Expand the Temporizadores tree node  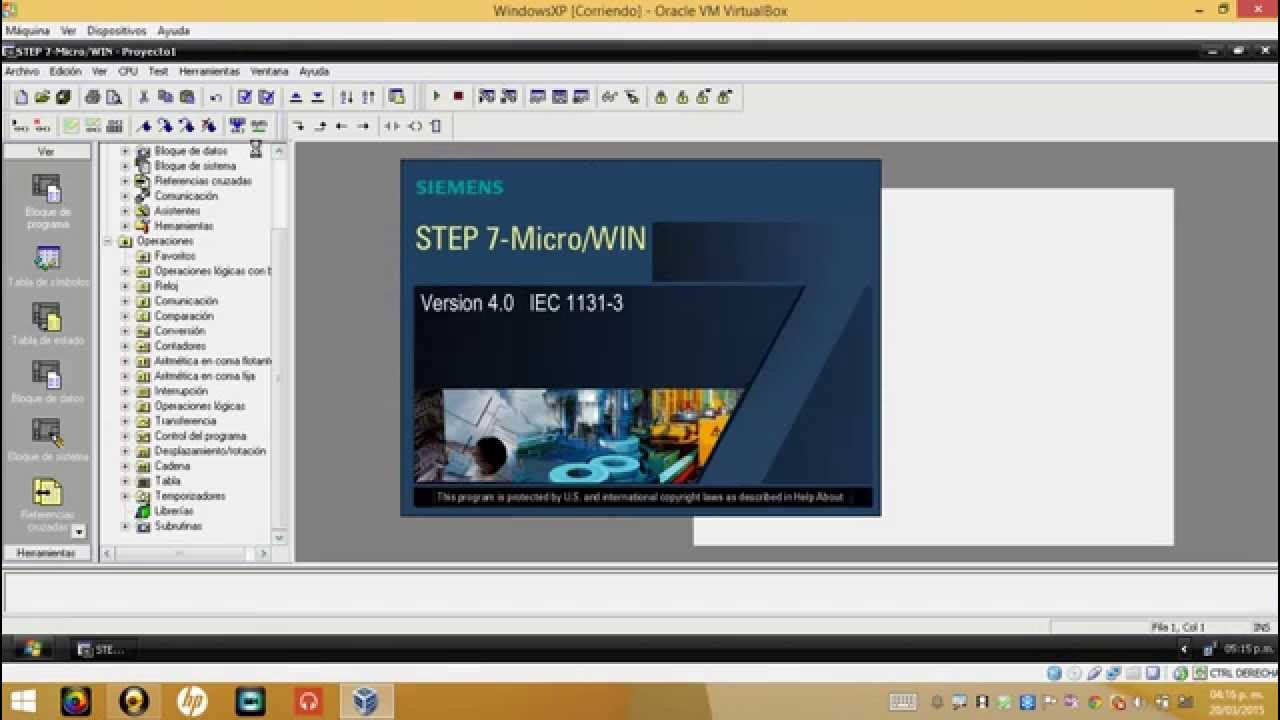(125, 496)
